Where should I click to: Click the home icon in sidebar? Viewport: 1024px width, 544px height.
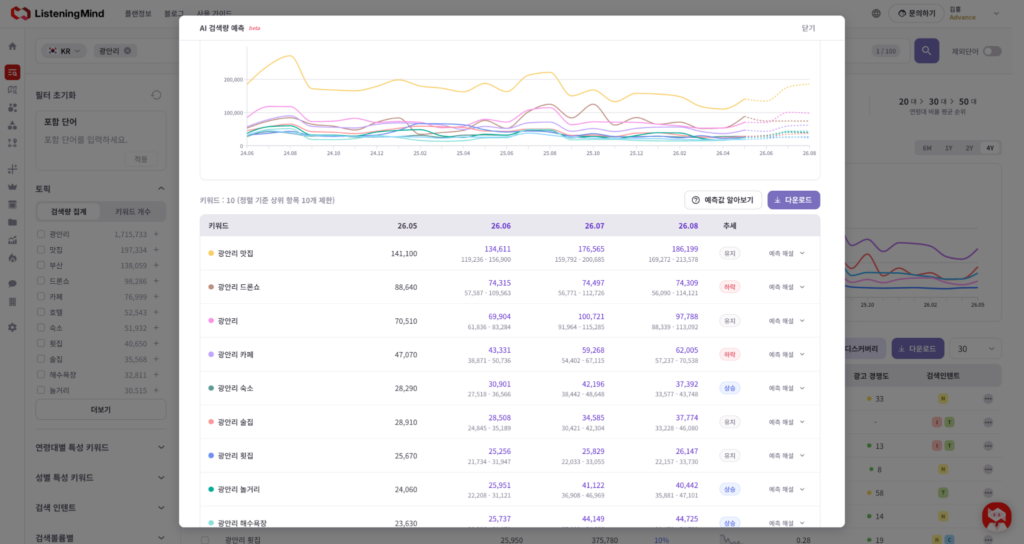(12, 46)
